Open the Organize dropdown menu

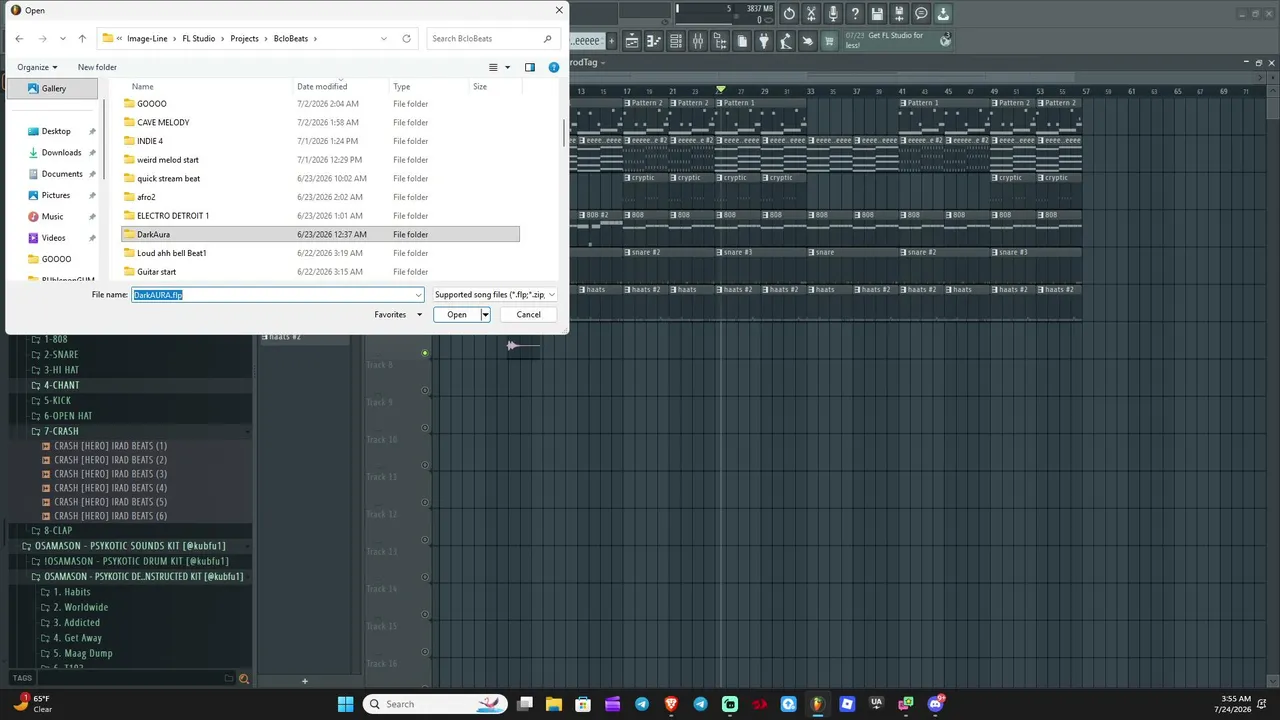(x=37, y=67)
